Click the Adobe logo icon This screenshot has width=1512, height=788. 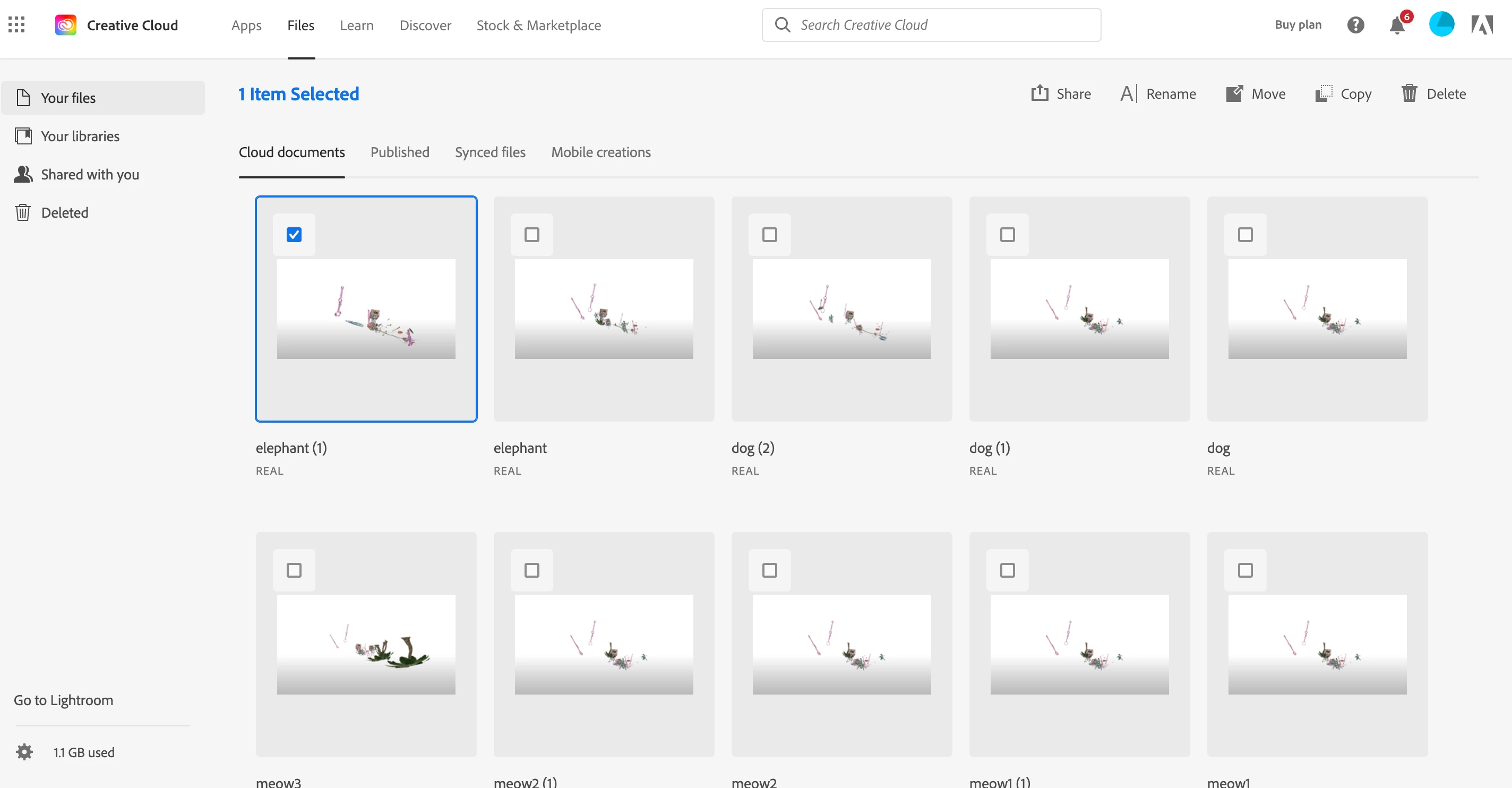click(1482, 24)
